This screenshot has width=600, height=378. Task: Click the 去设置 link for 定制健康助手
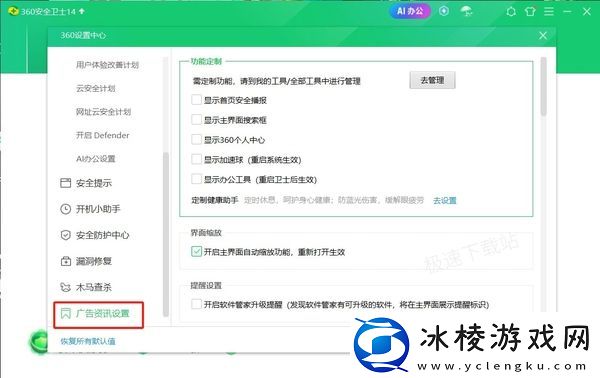(445, 200)
